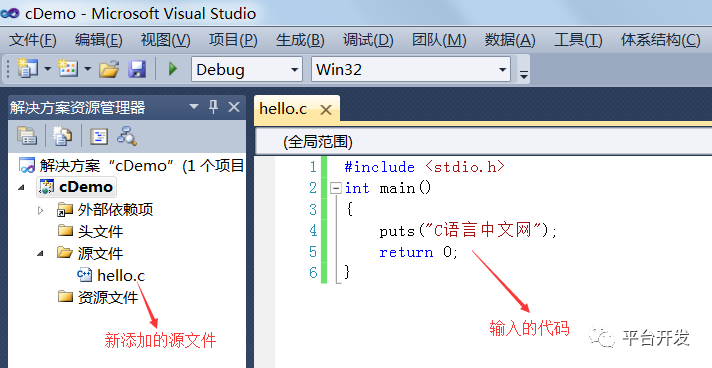The width and height of the screenshot is (712, 368).
Task: Open the 数据(A) menu
Action: click(x=509, y=40)
